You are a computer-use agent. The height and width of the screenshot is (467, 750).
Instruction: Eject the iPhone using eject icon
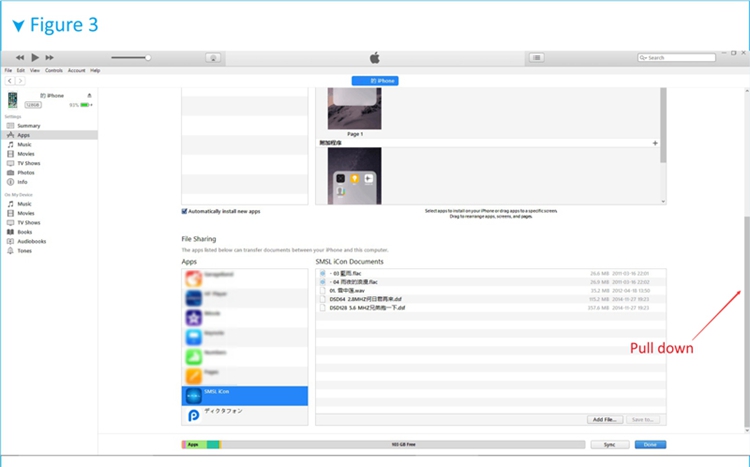89,95
